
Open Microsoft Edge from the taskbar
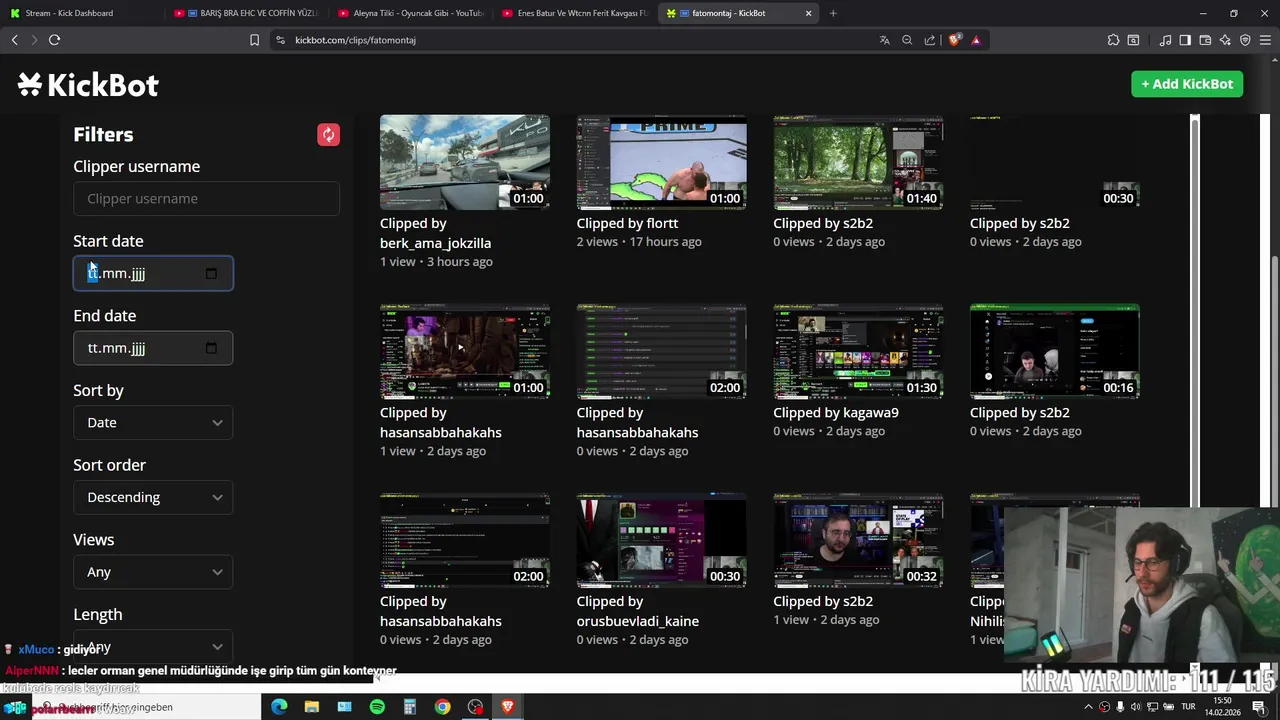coord(279,707)
